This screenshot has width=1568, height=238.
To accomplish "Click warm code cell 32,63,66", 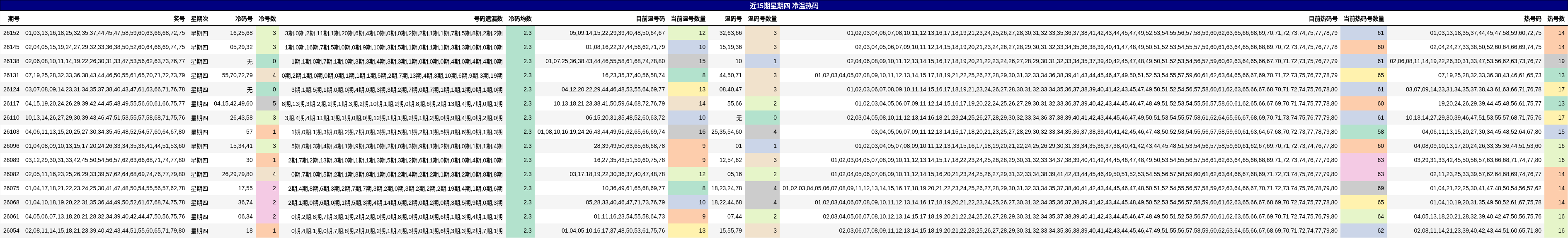I will tap(731, 33).
